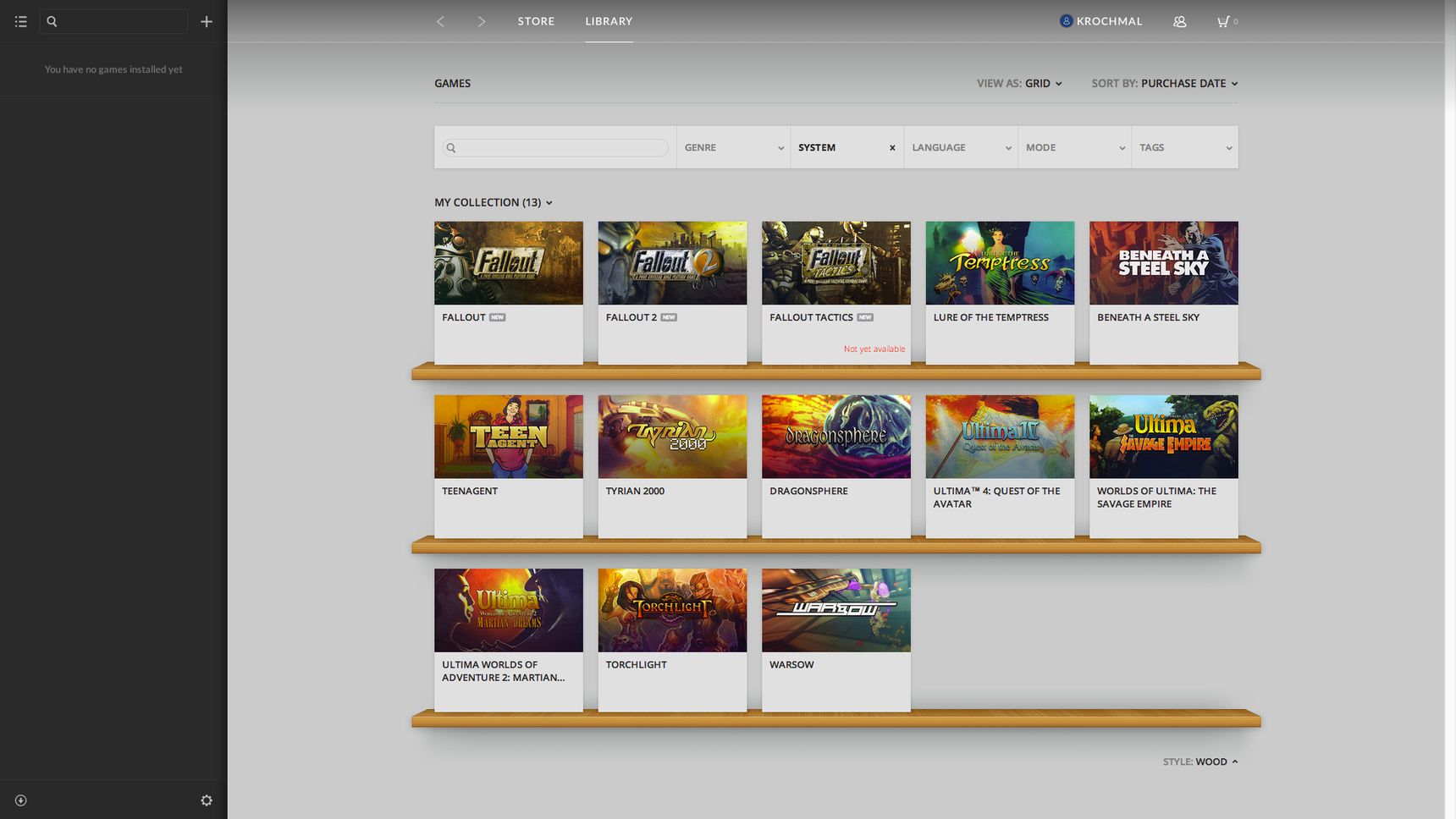This screenshot has height=819, width=1456.
Task: Click the TORCHLIGHT title text
Action: 637,664
